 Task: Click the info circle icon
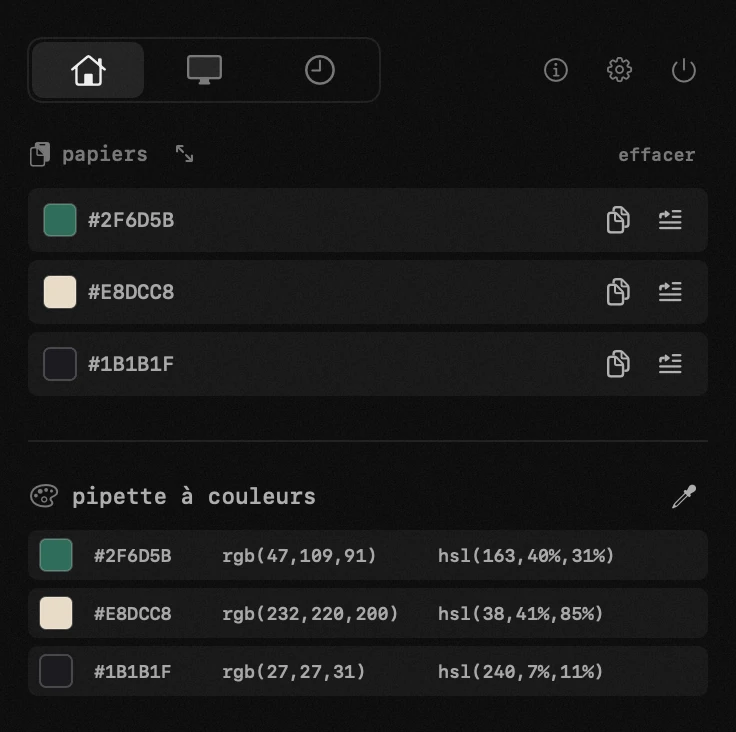pyautogui.click(x=556, y=70)
